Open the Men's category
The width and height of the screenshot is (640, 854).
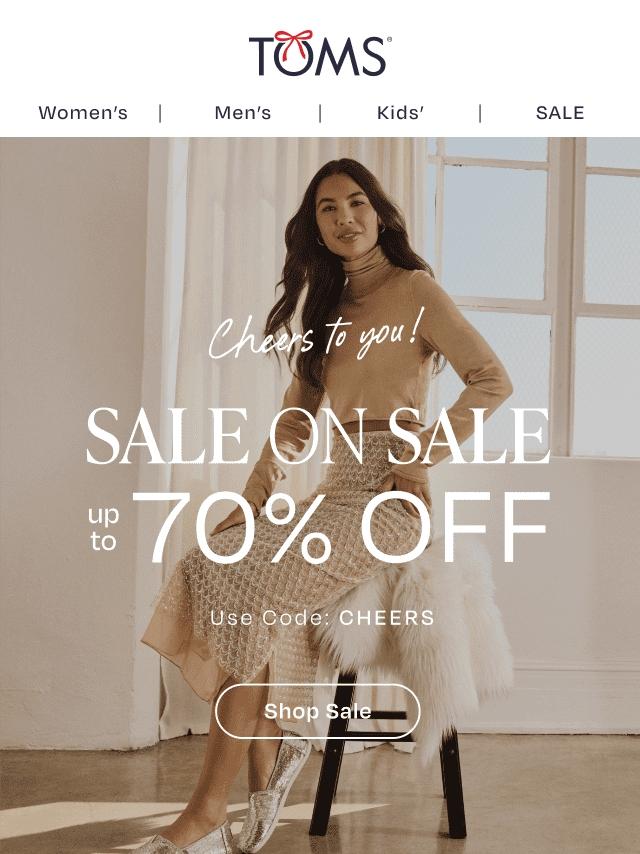[x=242, y=113]
